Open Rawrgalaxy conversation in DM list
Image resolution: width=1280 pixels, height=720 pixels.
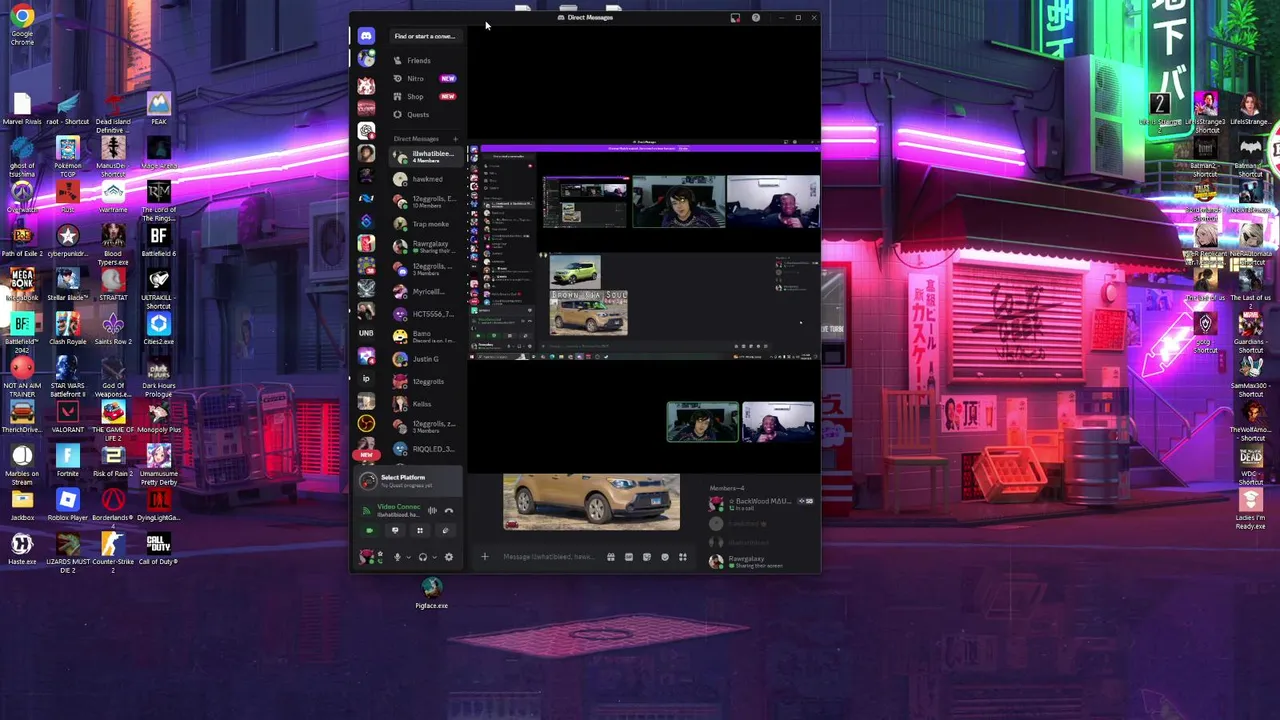[x=427, y=246]
